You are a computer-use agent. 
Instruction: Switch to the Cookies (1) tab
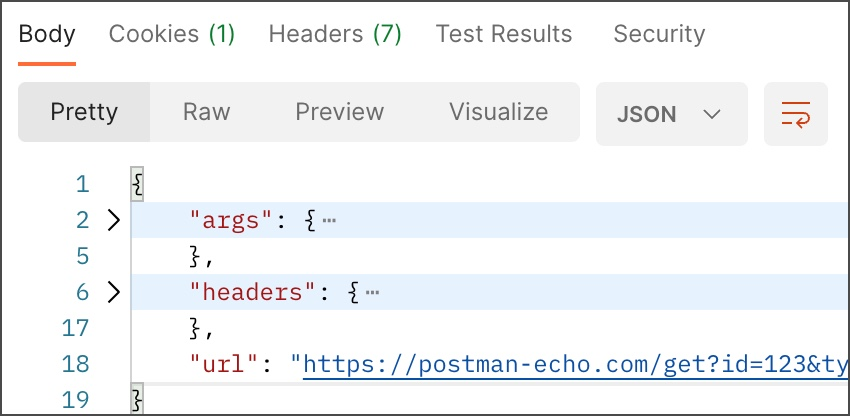[172, 34]
